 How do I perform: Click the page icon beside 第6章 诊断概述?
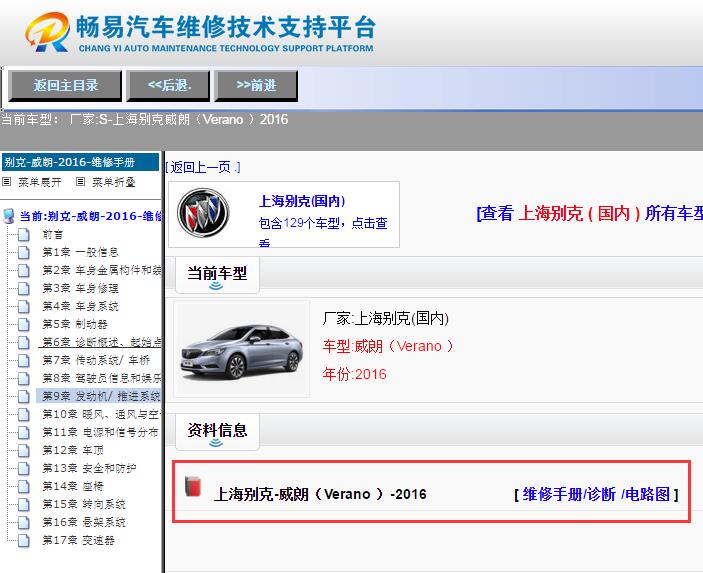[x=24, y=343]
